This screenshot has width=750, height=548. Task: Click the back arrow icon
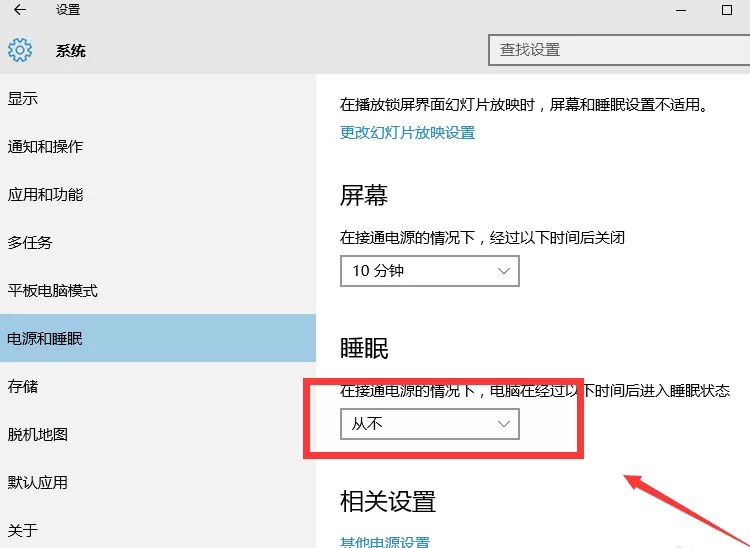tap(20, 10)
